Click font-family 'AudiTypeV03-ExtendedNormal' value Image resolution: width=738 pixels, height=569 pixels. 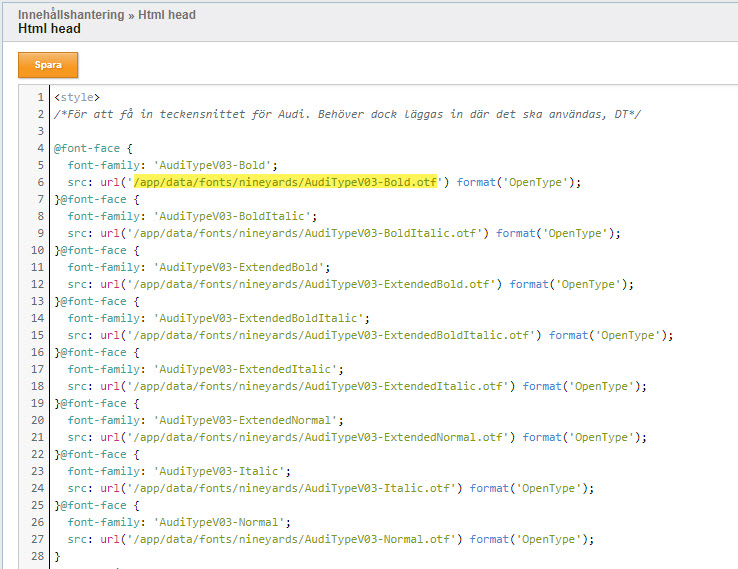coord(248,420)
